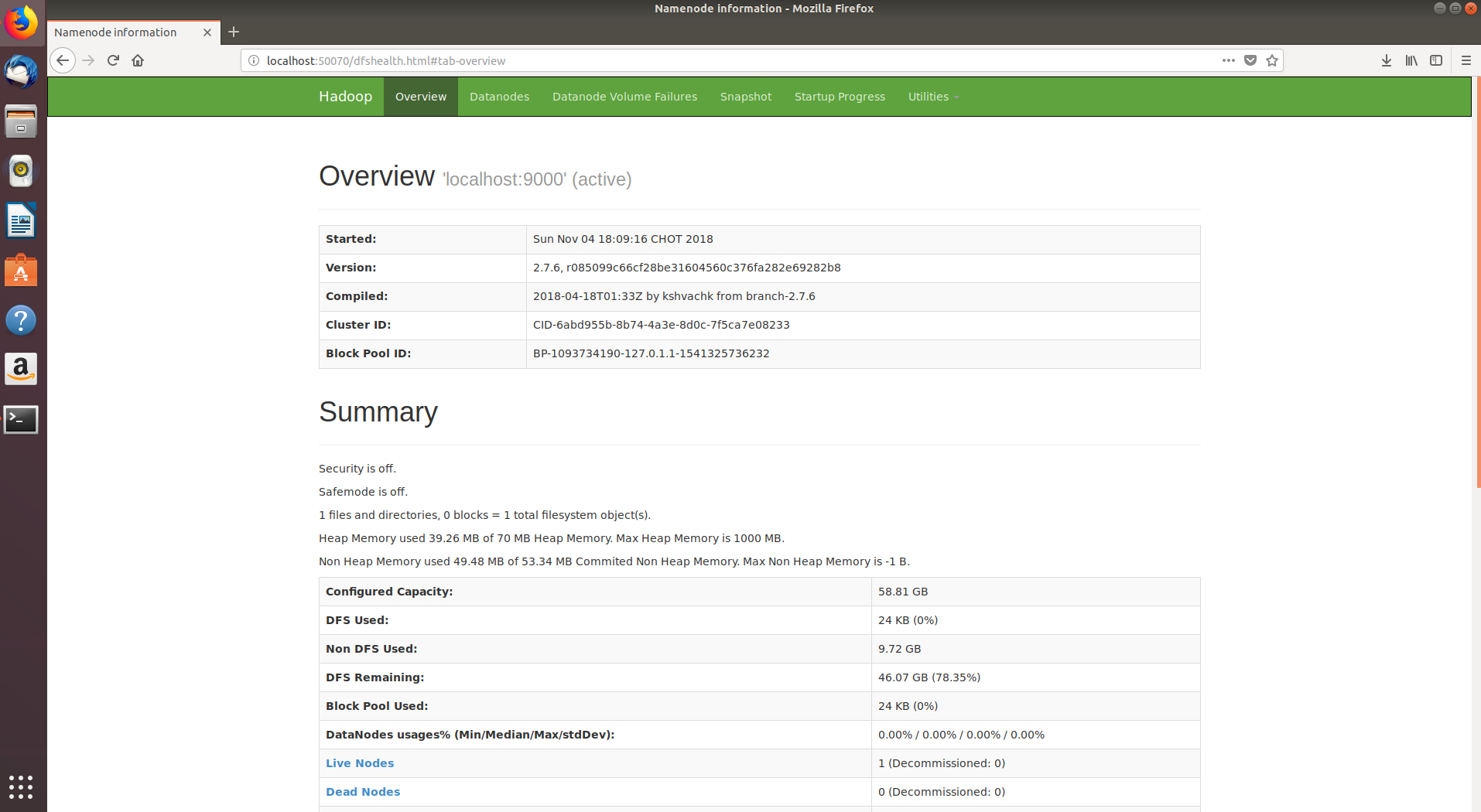The image size is (1481, 812).
Task: Open the Terminal from the dock
Action: [x=21, y=419]
